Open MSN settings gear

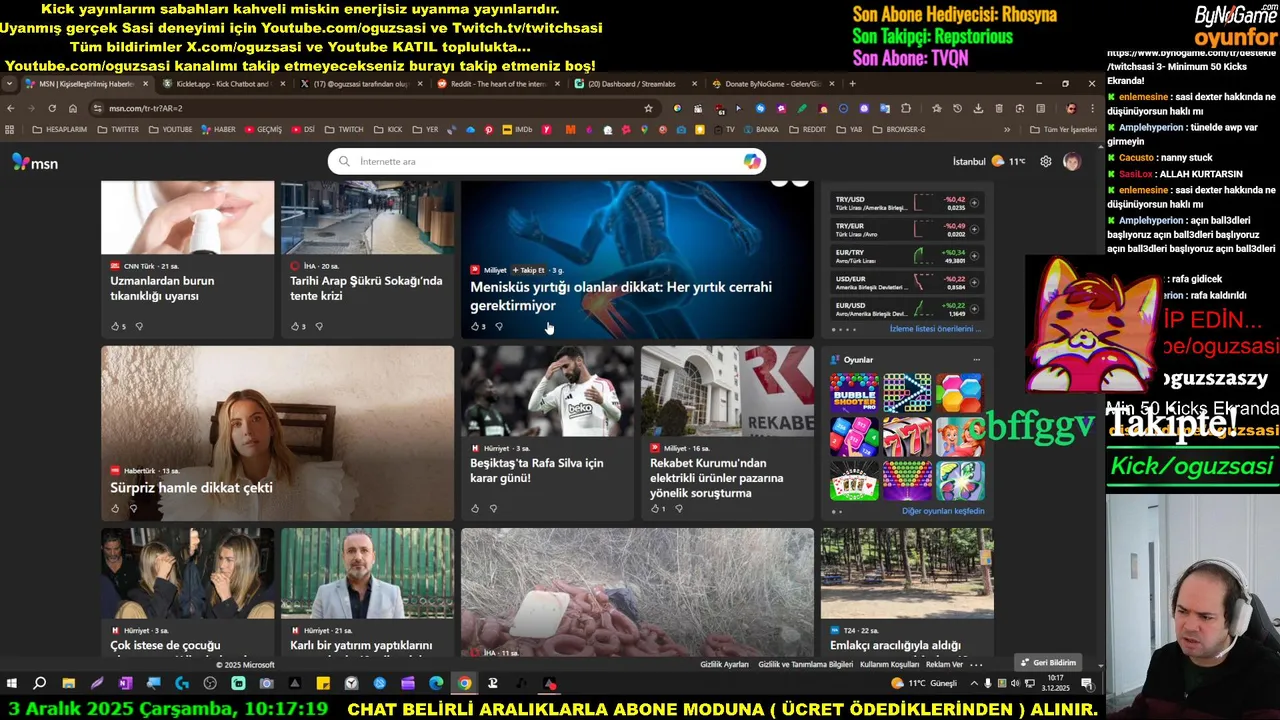click(1046, 161)
